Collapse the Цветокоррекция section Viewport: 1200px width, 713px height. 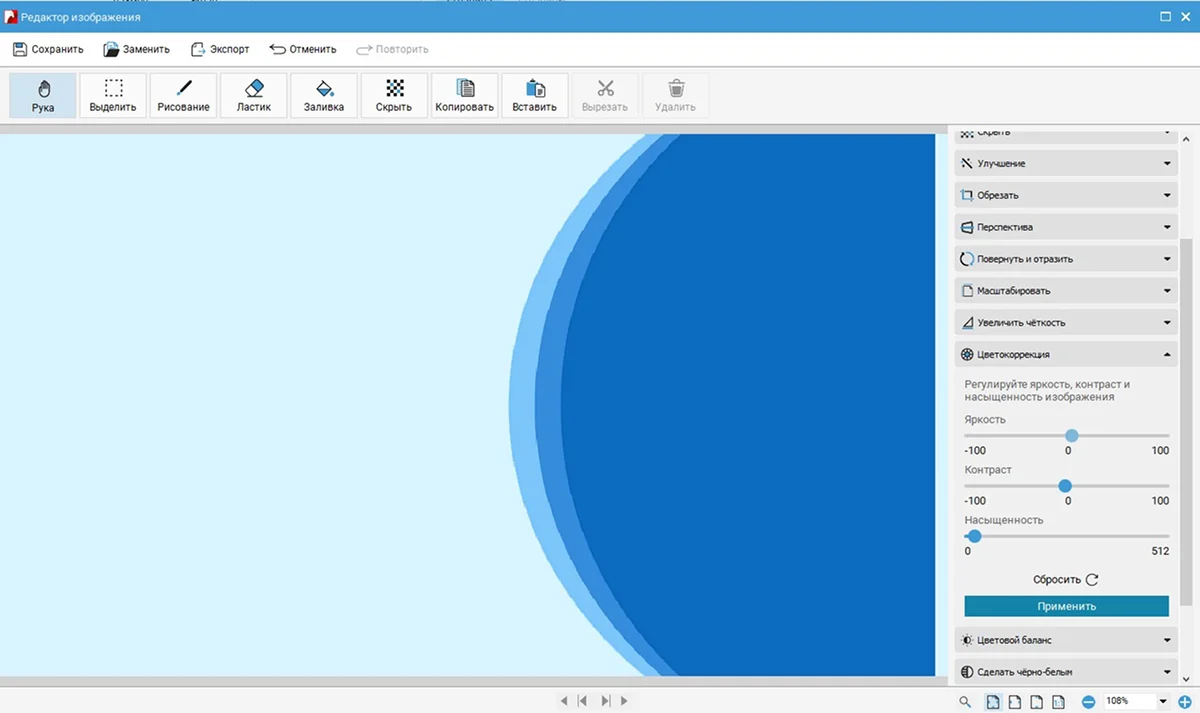click(x=1064, y=355)
